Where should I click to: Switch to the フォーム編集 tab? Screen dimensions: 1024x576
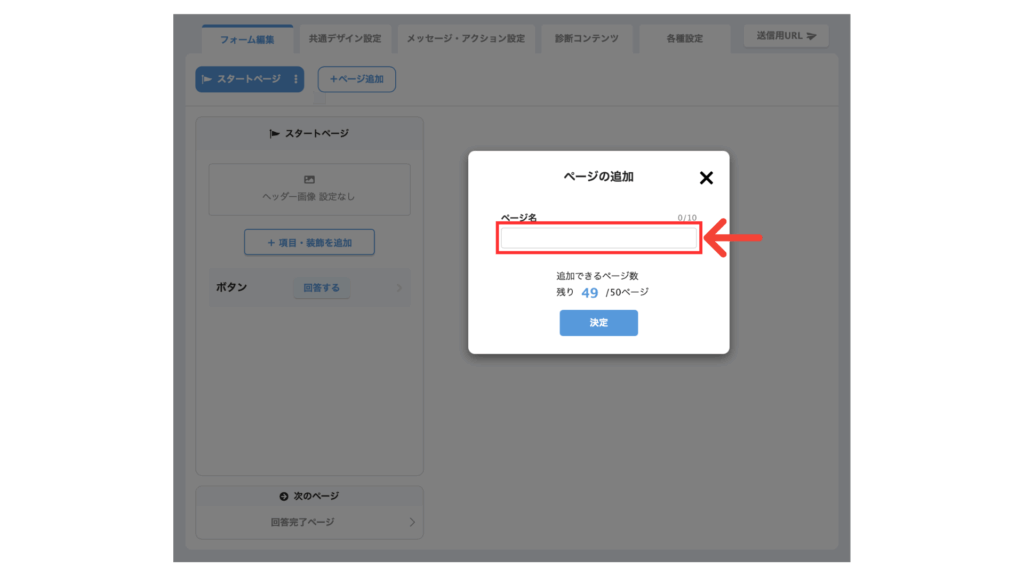coord(247,39)
